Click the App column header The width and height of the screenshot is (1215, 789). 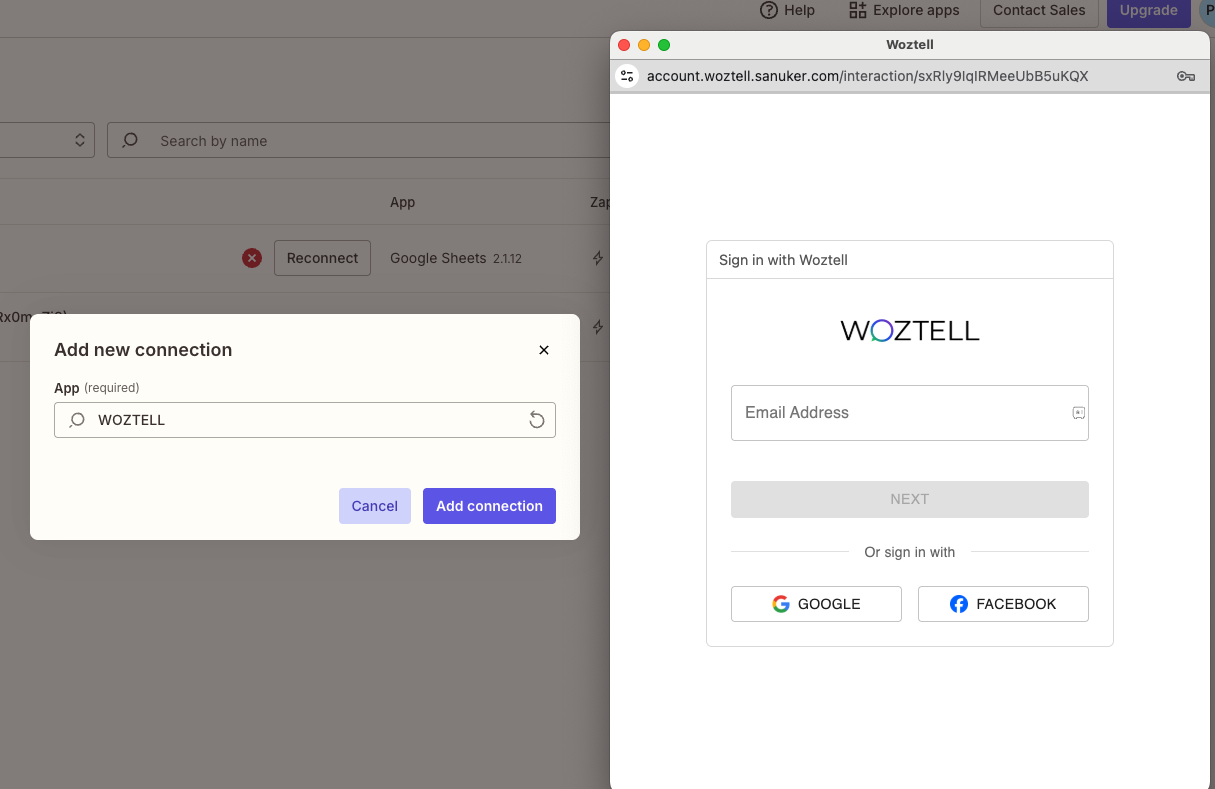(x=402, y=202)
